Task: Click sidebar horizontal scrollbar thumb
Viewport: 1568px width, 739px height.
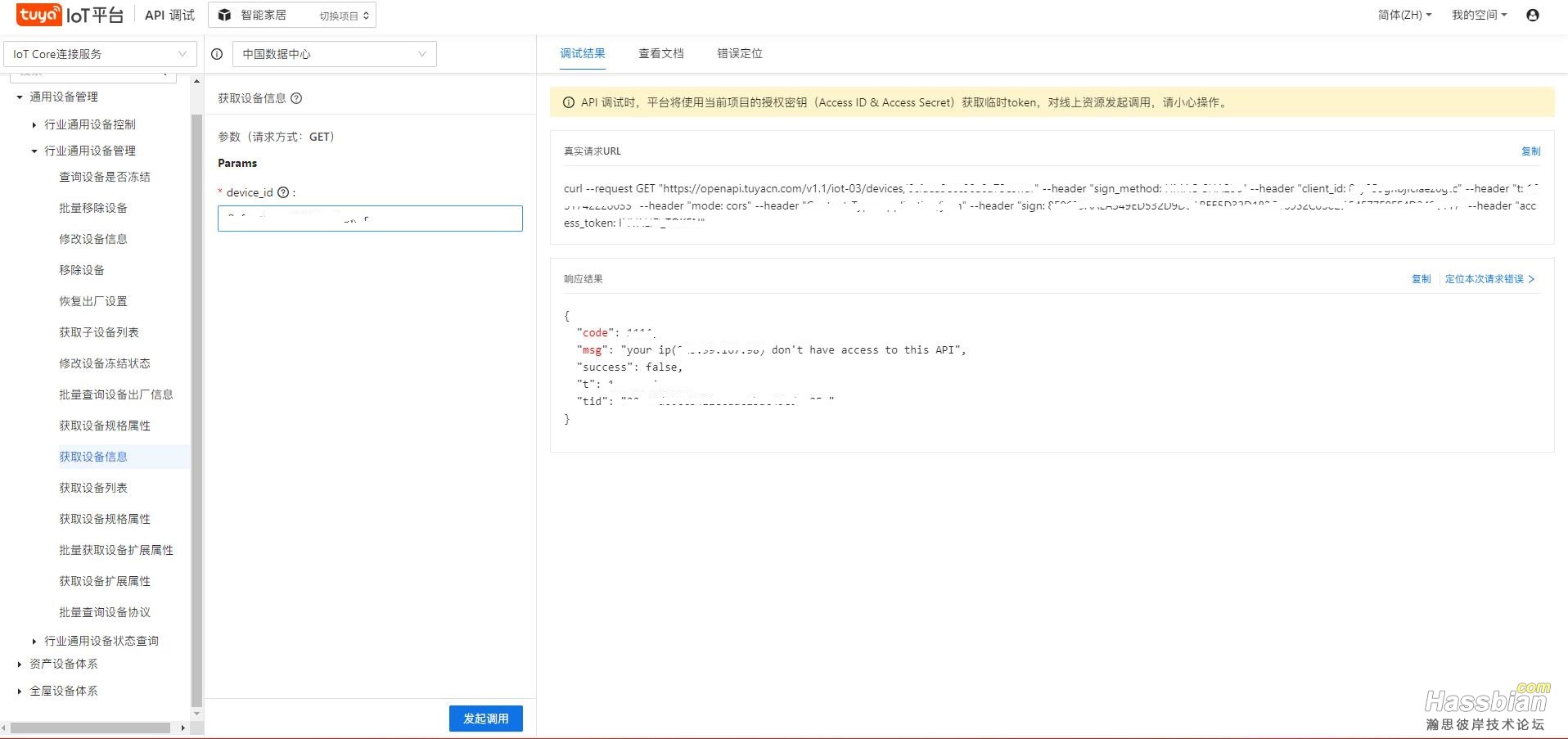Action: click(x=90, y=728)
